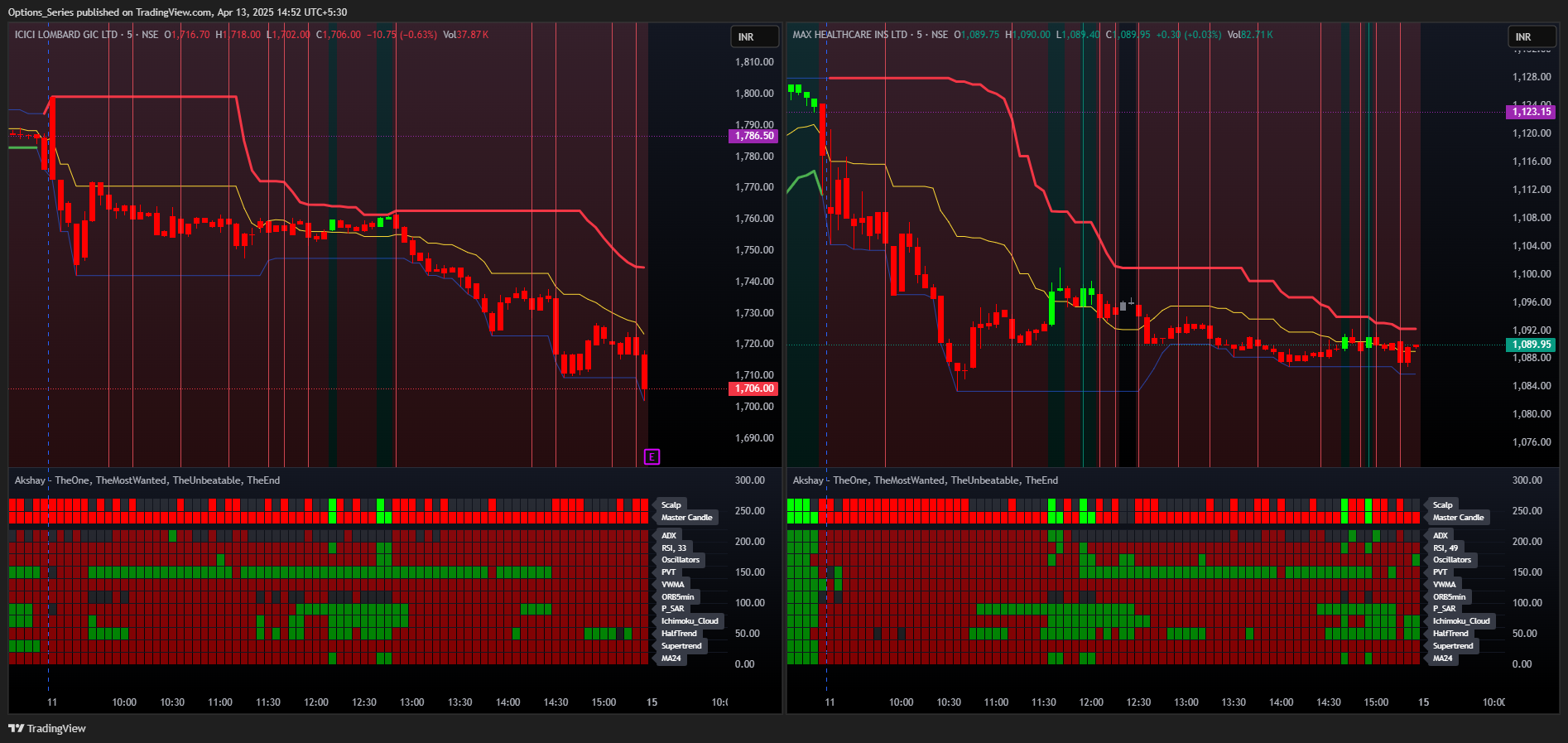Click the ORB5min label in ICICI pane
This screenshot has width=1568, height=743.
click(x=678, y=597)
